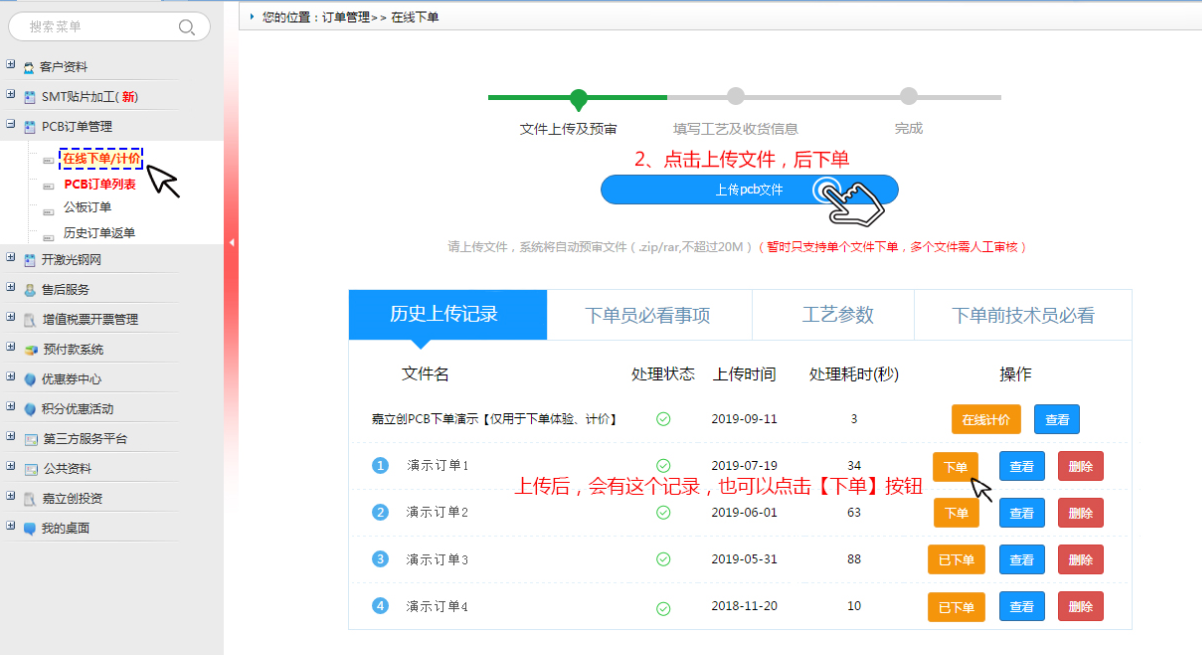Click the 客户资料 person icon

click(29, 68)
